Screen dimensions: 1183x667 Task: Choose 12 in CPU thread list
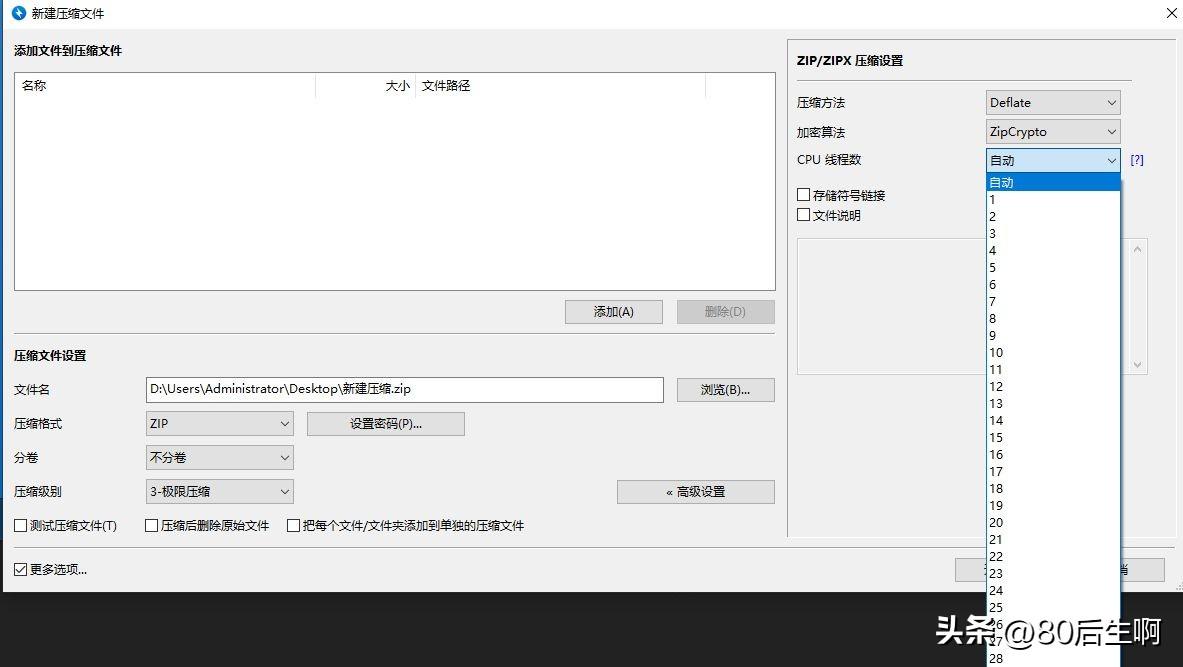[1053, 386]
